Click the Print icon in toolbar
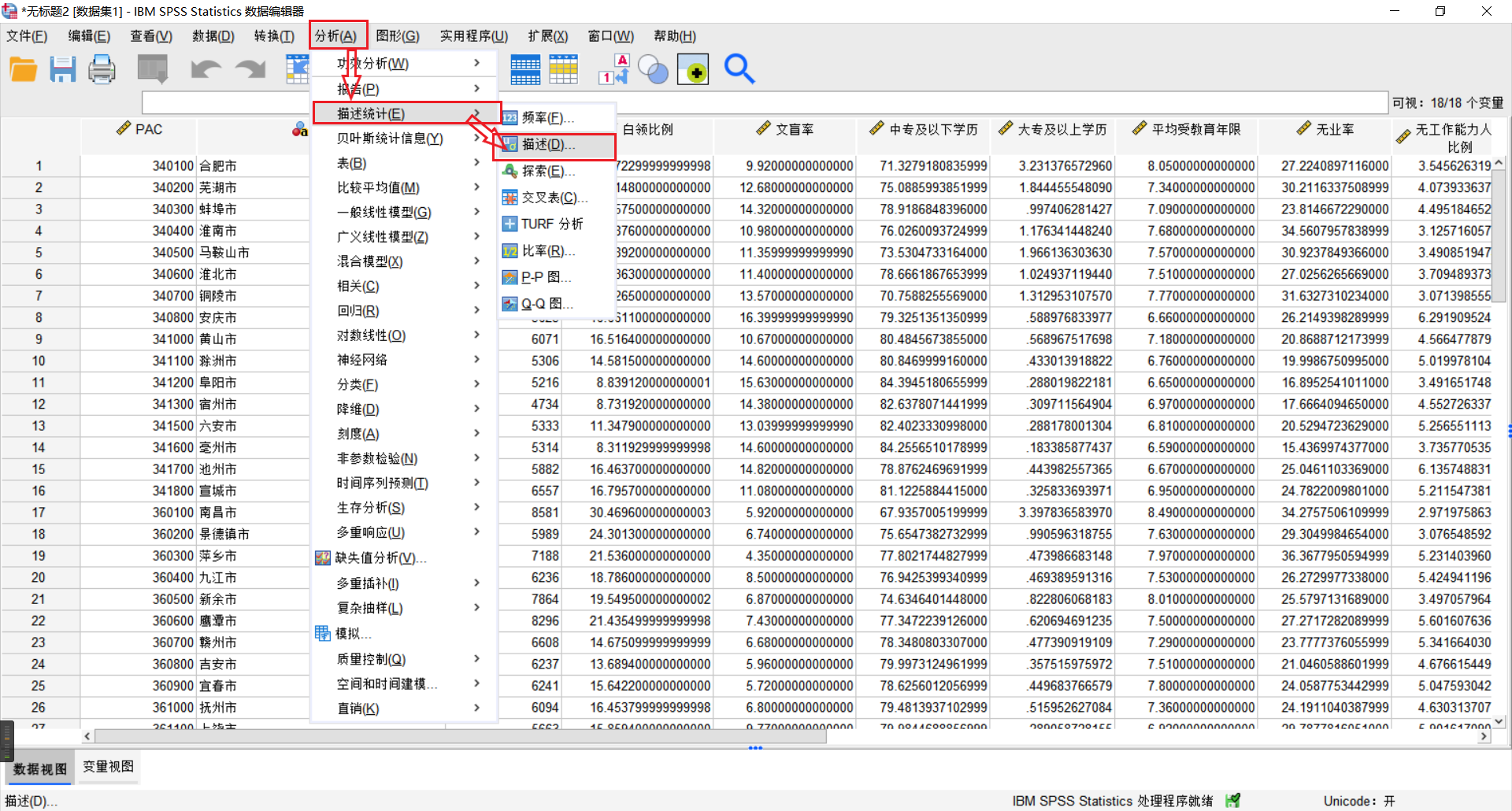Viewport: 1512px width, 811px height. tap(102, 69)
